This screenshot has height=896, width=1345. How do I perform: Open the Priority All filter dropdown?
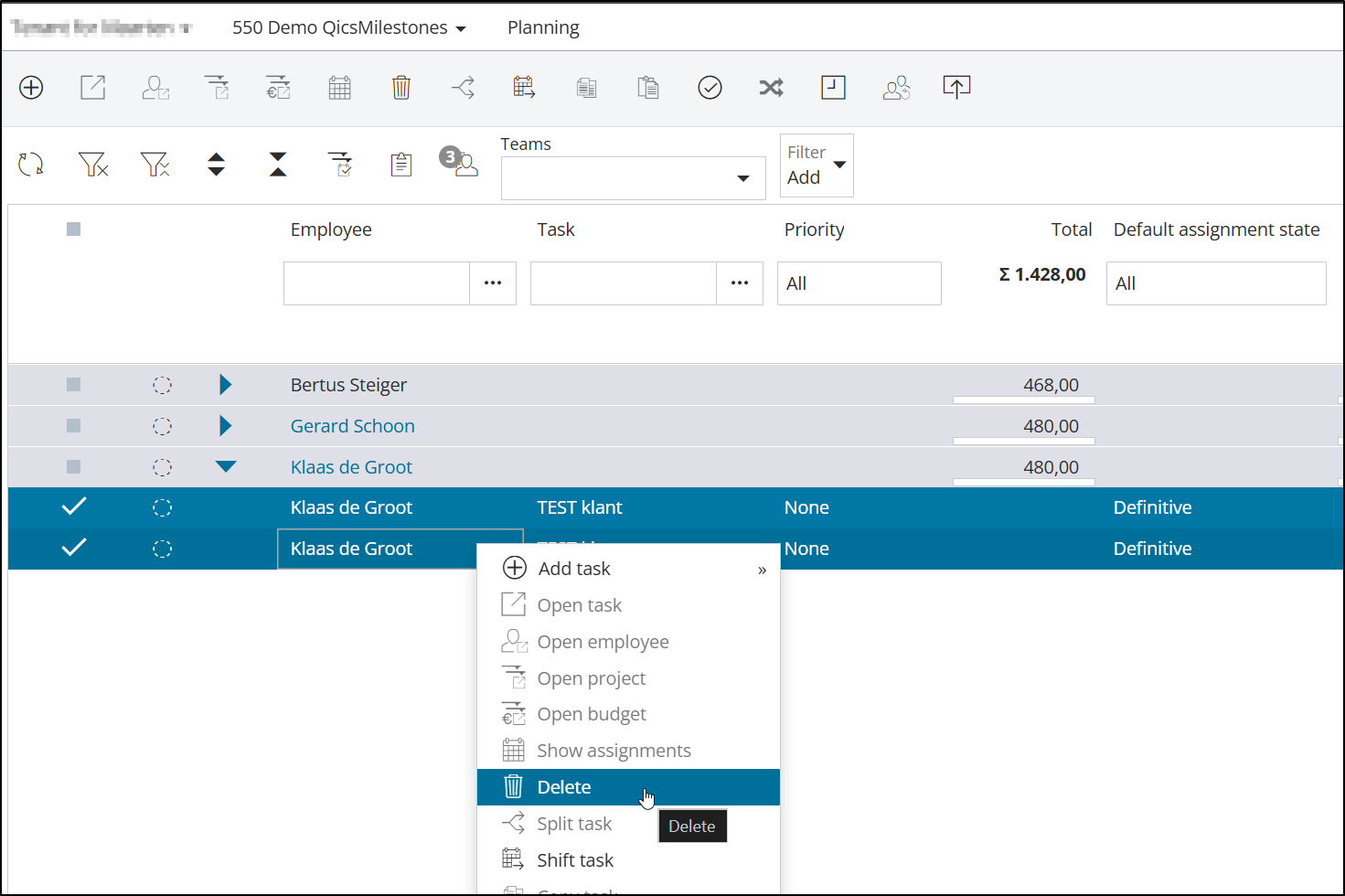coord(859,283)
